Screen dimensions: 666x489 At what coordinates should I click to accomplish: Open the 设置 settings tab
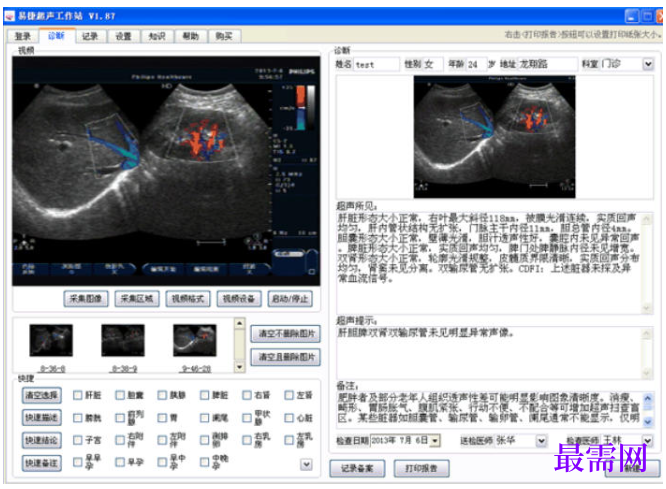click(124, 37)
